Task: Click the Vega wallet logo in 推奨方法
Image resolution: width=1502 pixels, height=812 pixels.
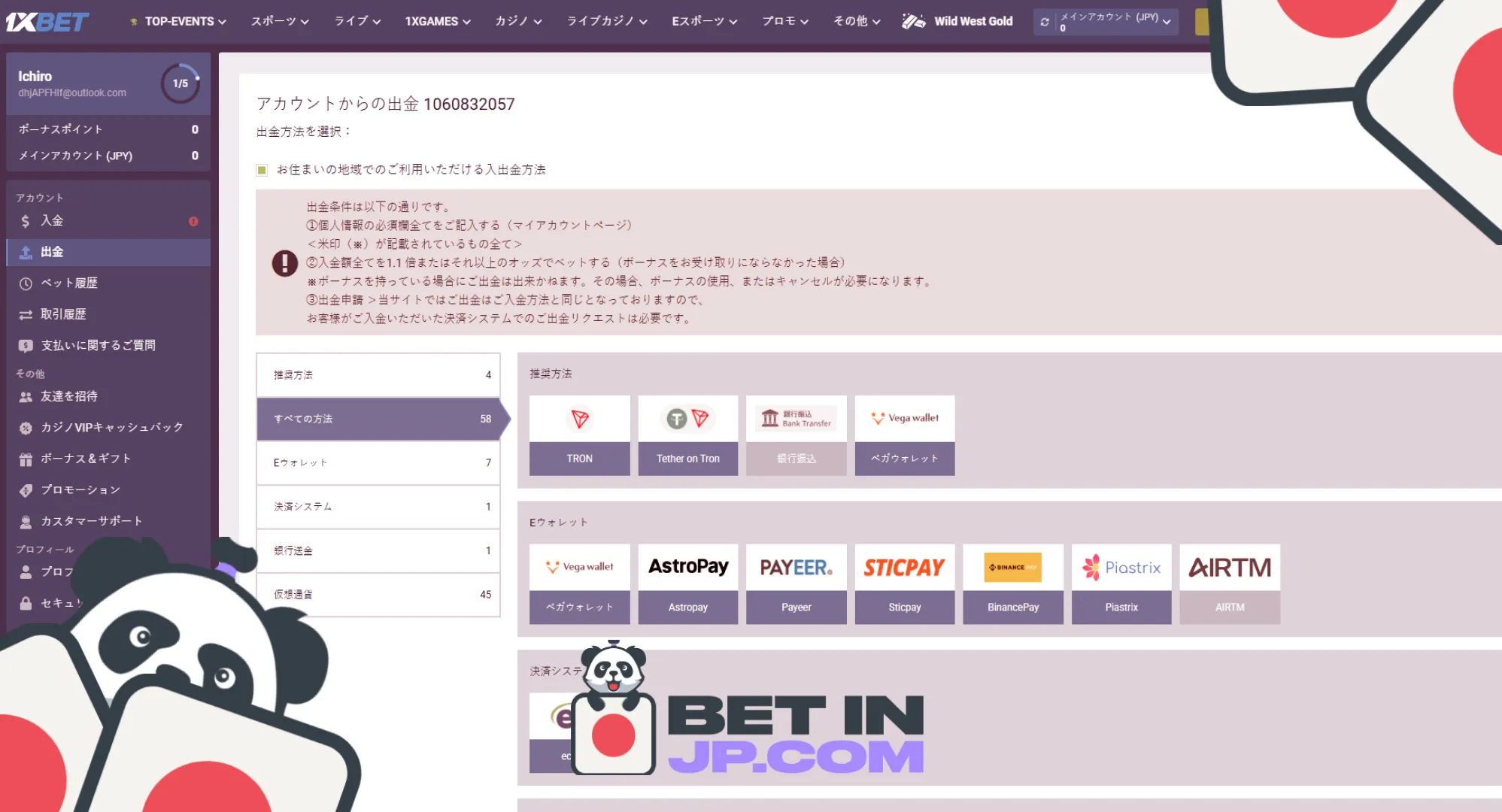Action: [x=905, y=419]
